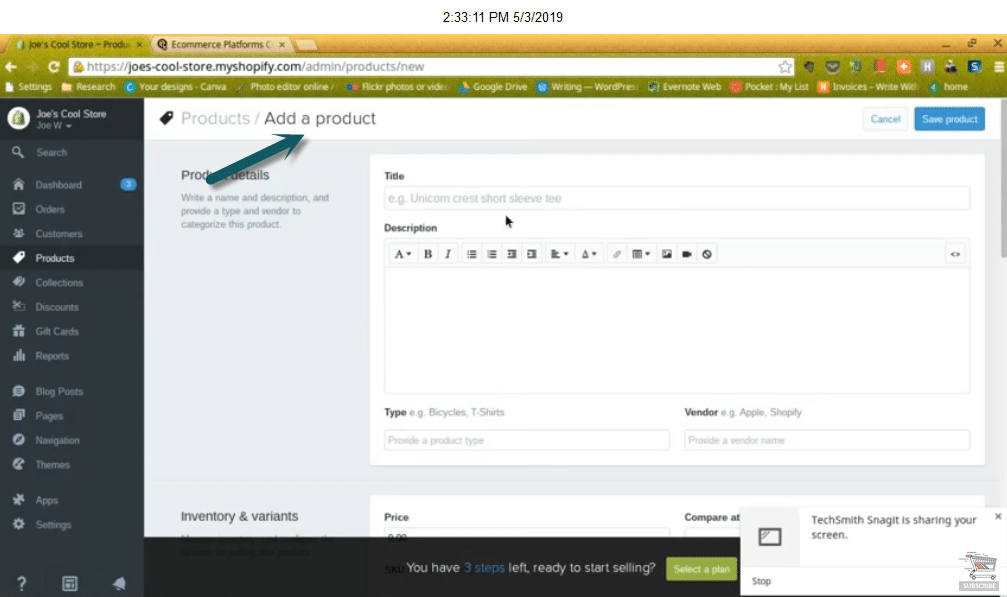This screenshot has width=1007, height=597.
Task: Go to Discounts in the sidebar
Action: (x=56, y=307)
